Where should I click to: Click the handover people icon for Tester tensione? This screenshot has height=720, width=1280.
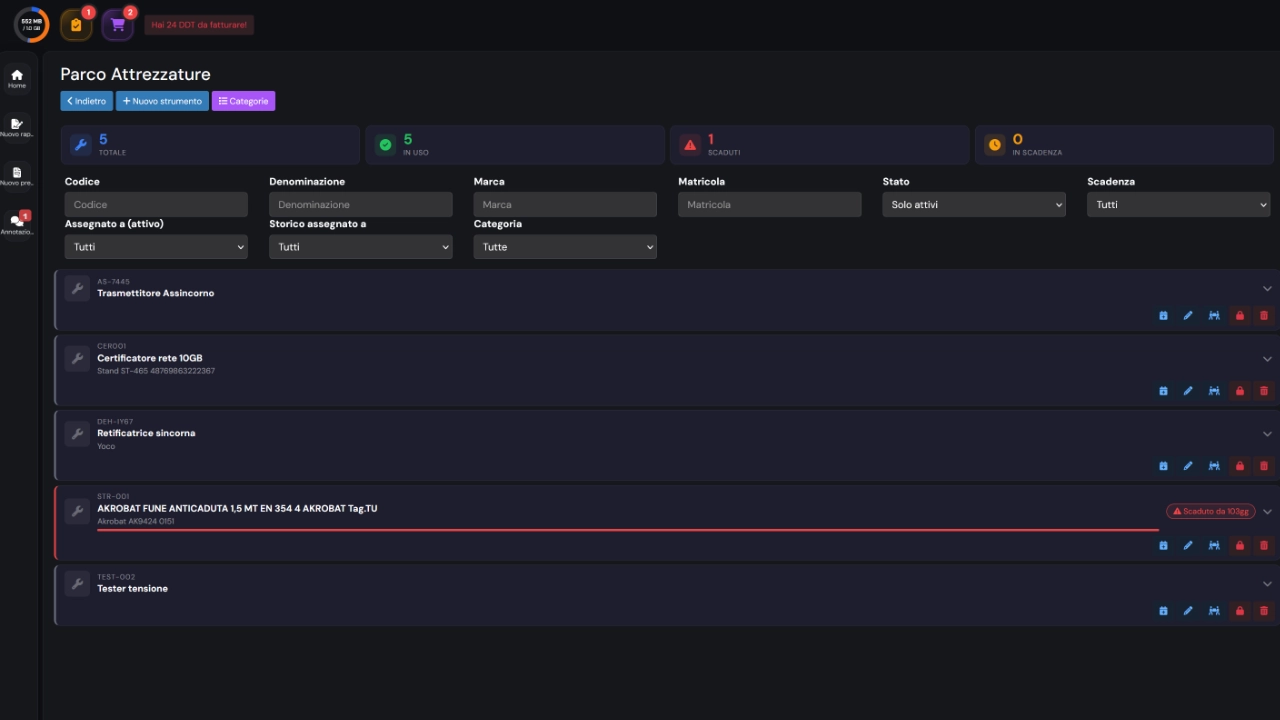(x=1214, y=611)
